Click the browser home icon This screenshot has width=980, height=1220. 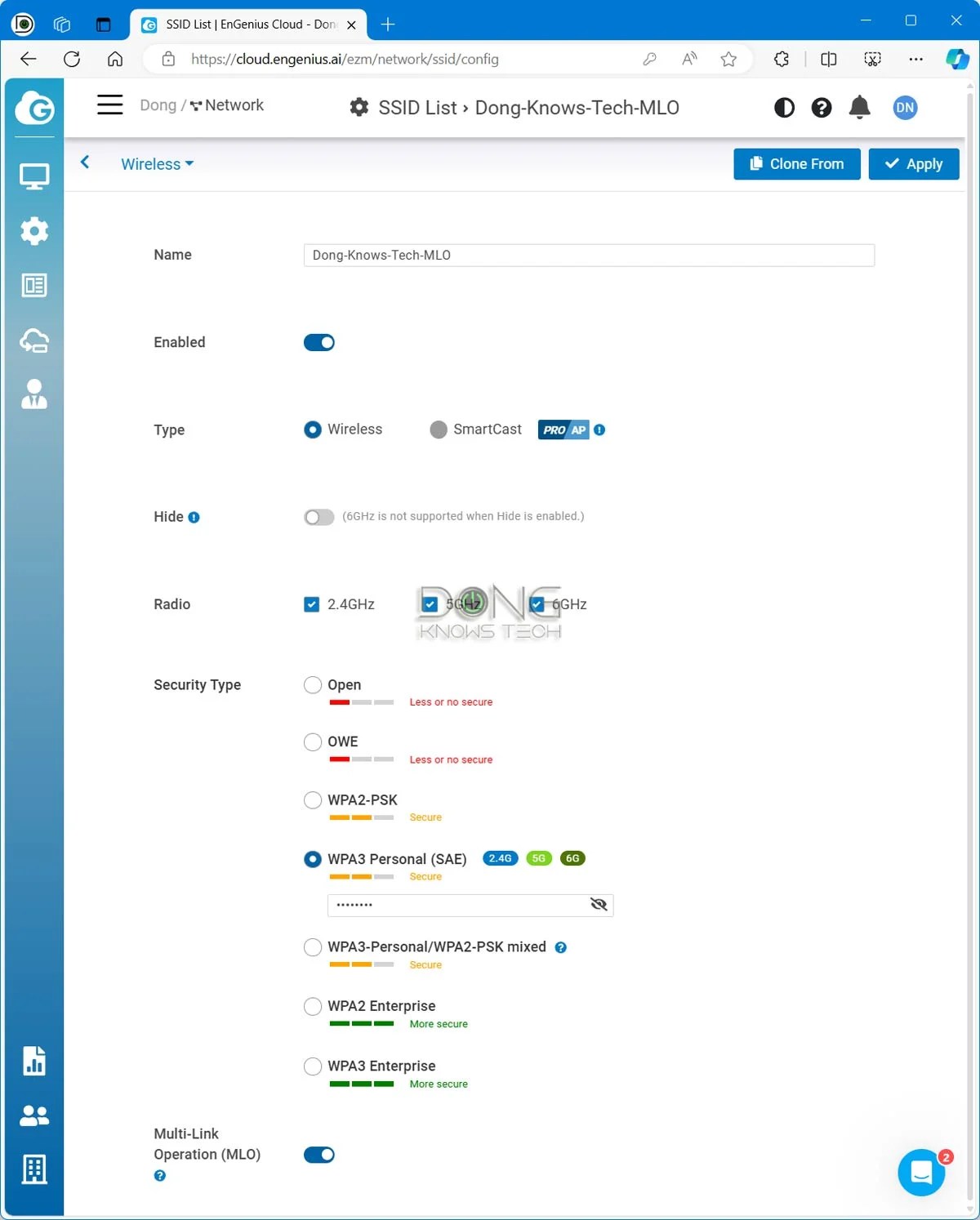pos(115,59)
